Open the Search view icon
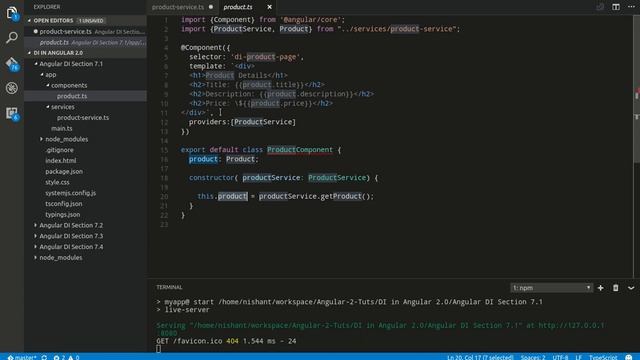The height and width of the screenshot is (360, 640). tap(12, 38)
